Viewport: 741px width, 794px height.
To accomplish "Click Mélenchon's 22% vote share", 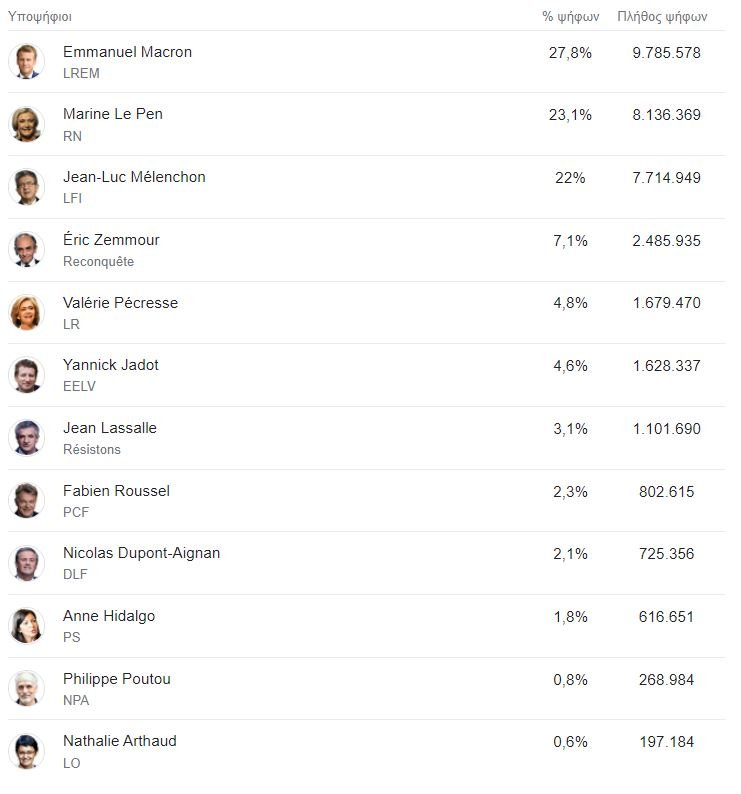I will [x=570, y=178].
